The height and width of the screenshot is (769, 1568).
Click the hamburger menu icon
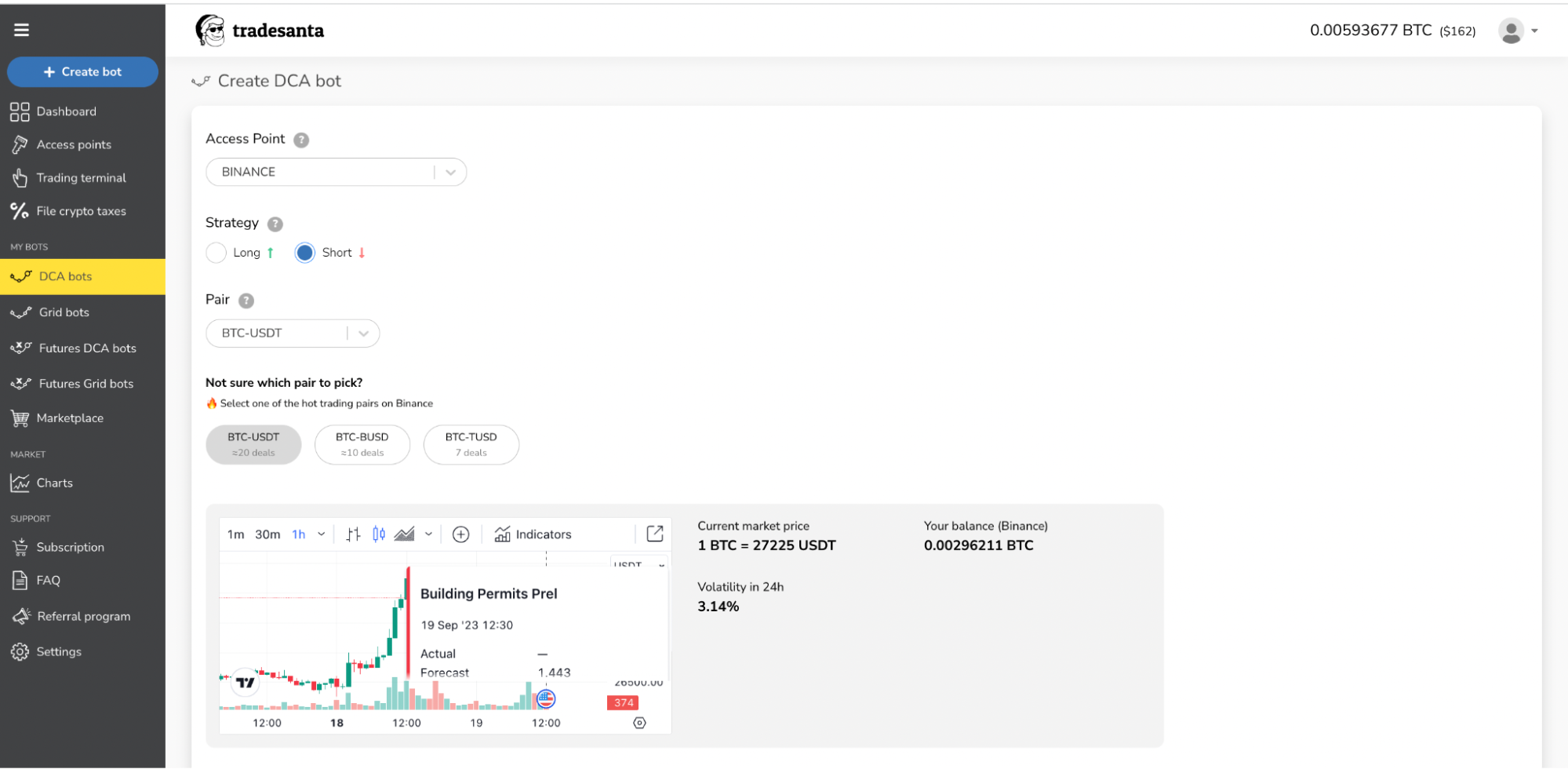[21, 30]
